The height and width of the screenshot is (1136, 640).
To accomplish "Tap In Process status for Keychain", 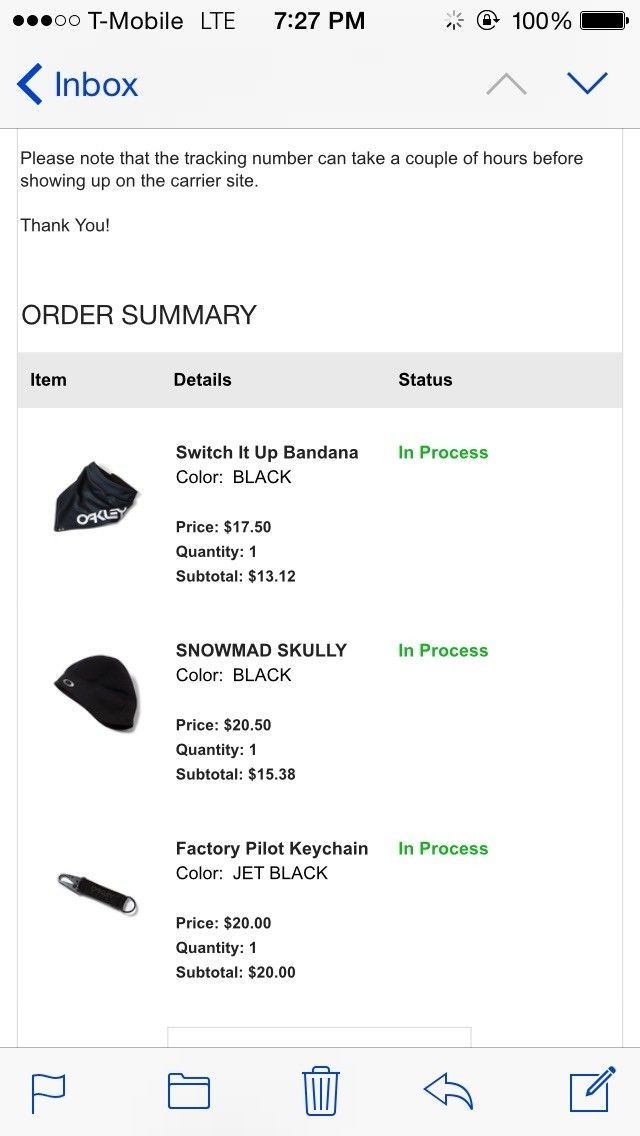I will pyautogui.click(x=443, y=848).
